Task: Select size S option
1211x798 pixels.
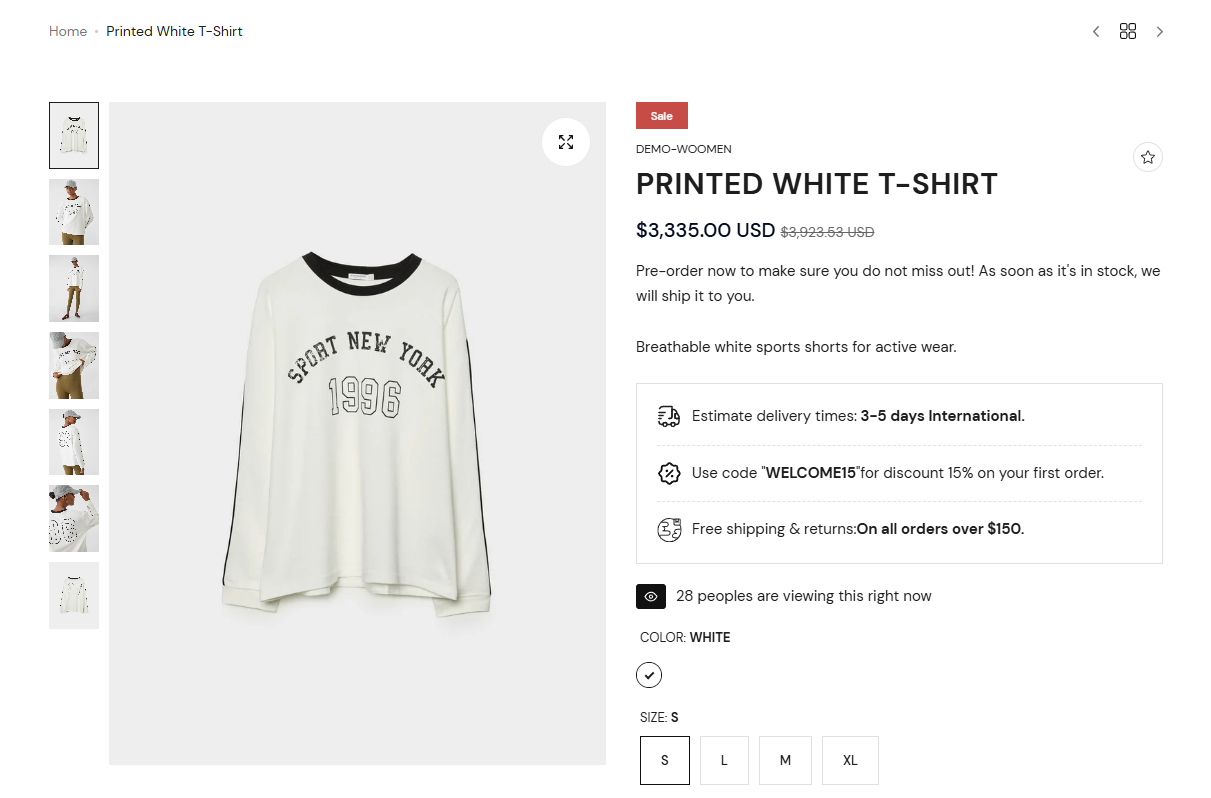Action: [x=665, y=760]
